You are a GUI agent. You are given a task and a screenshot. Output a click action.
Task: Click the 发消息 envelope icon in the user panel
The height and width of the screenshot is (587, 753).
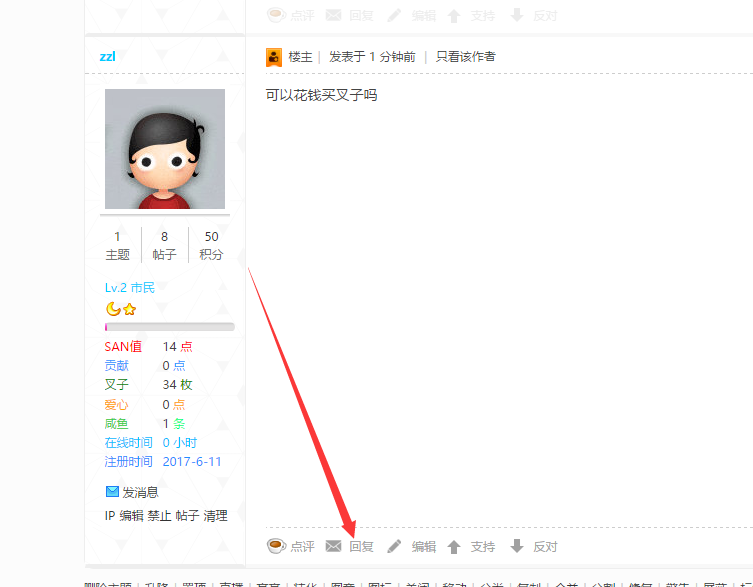[112, 492]
